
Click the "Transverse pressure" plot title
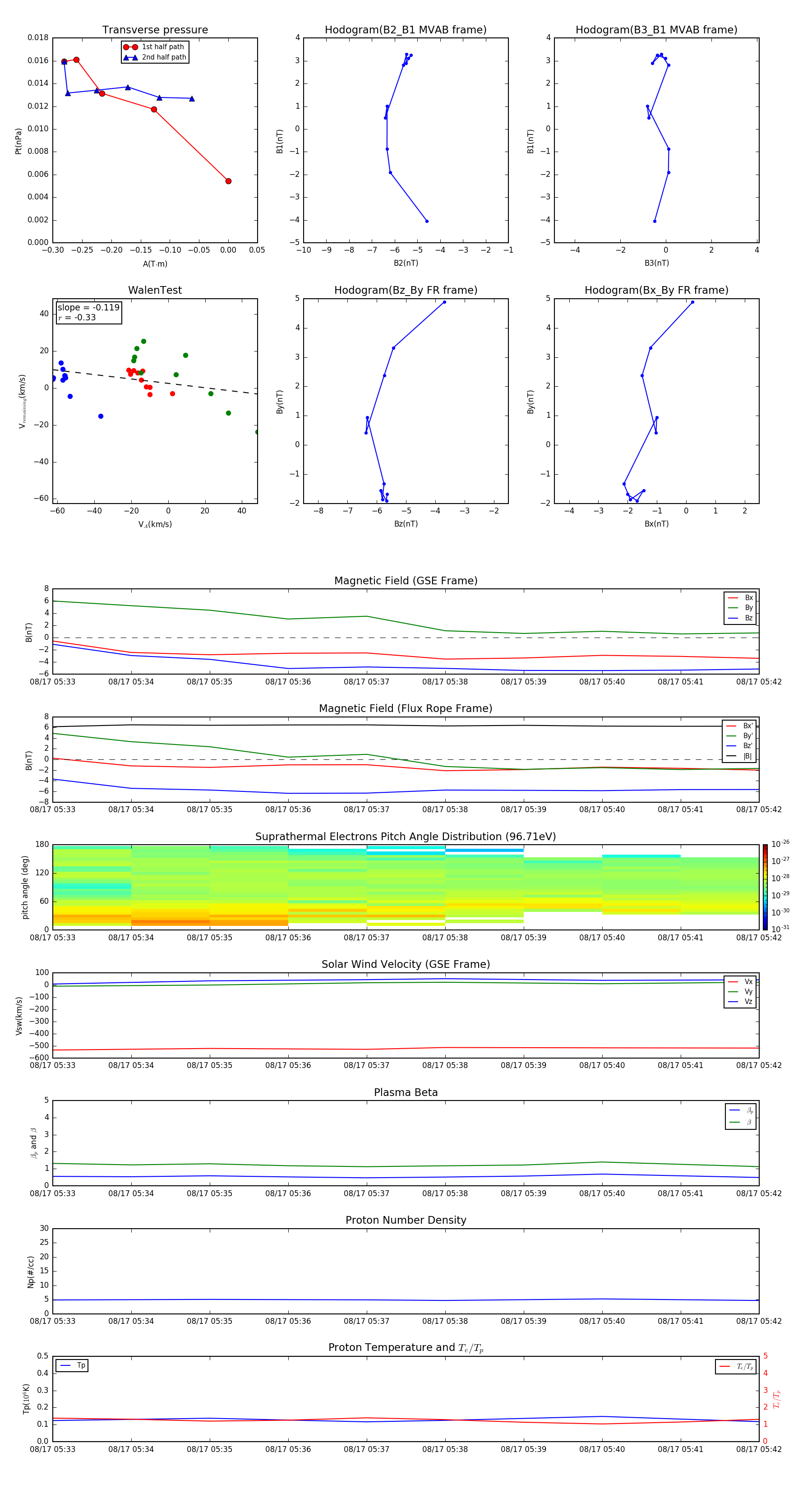(155, 29)
